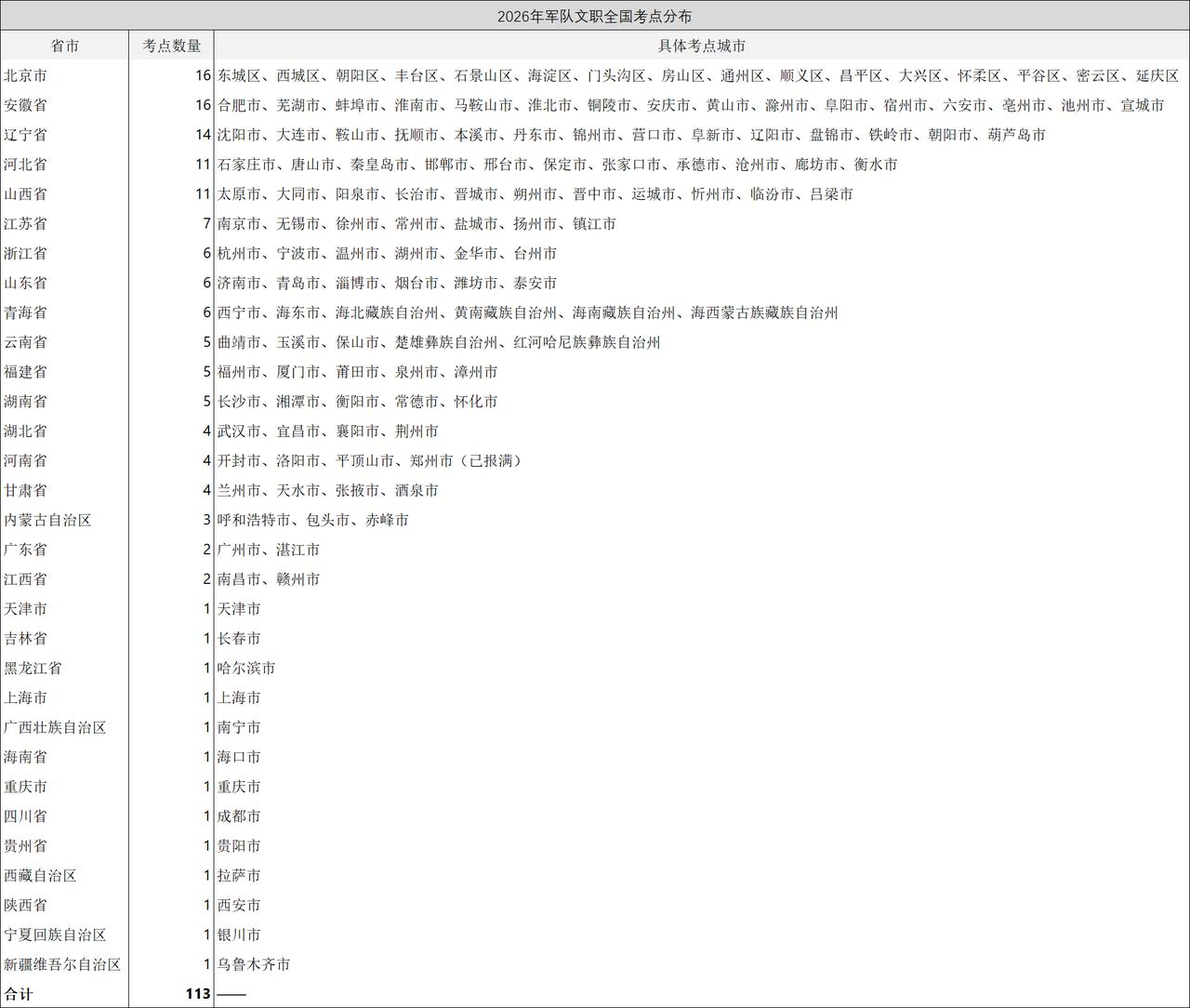1190x1008 pixels.
Task: Click 呼和浩特市 in the 内蒙古 city list
Action: pos(254,520)
